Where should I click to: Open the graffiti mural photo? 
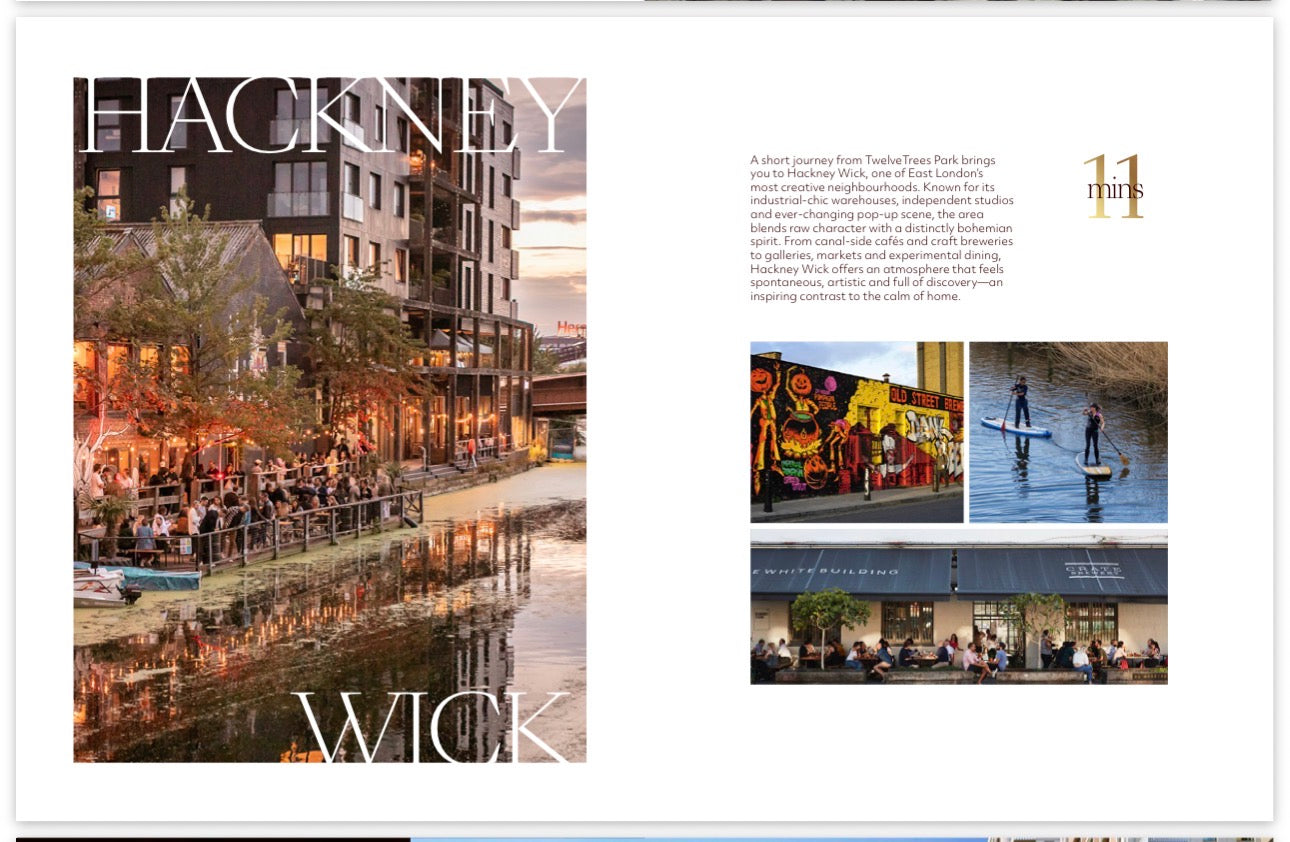857,432
